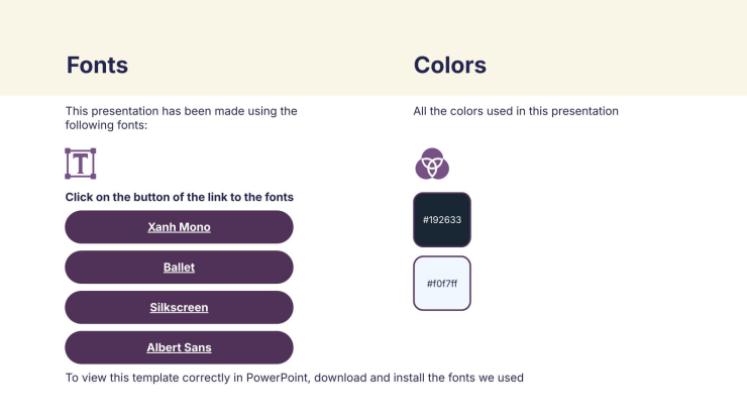747x420 pixels.
Task: Open the Albert Sans font link
Action: point(179,348)
